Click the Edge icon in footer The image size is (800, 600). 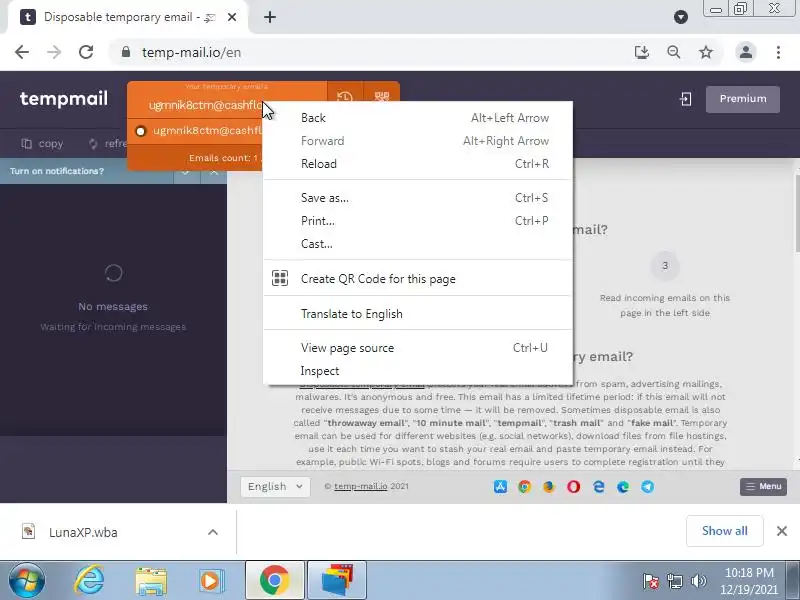[623, 487]
